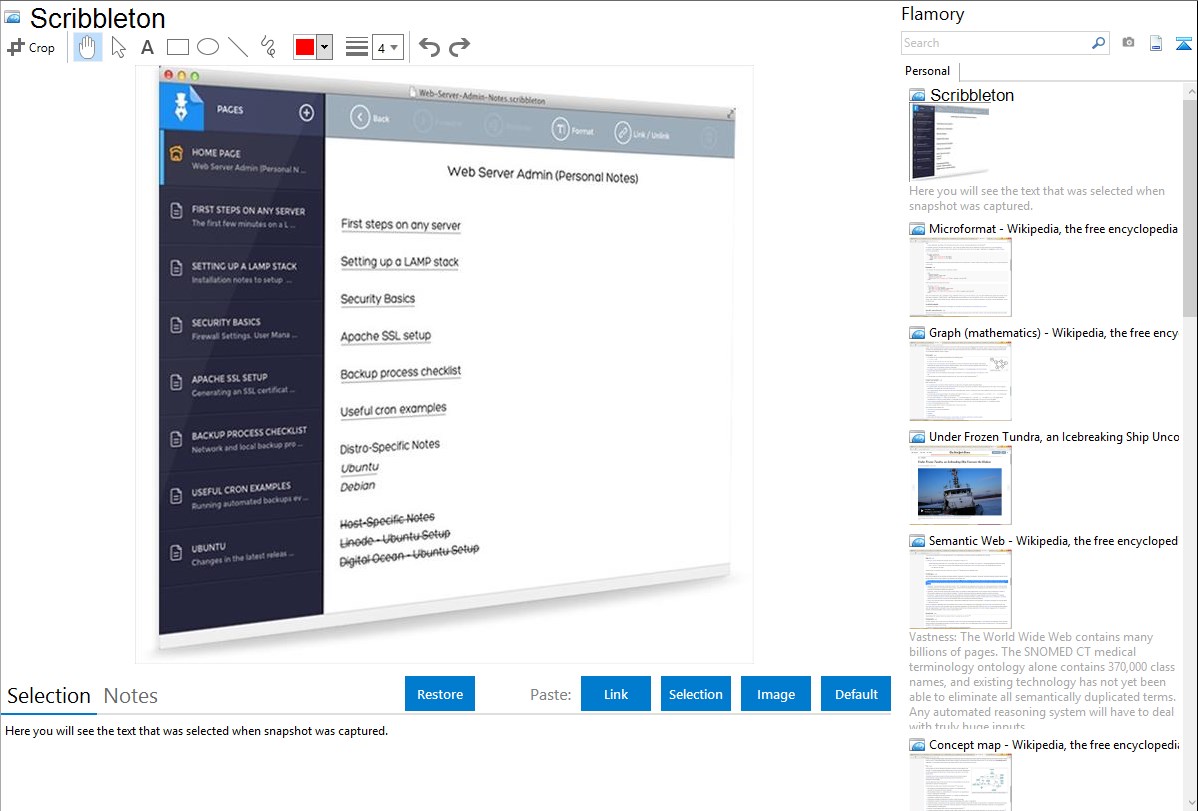Screen dimensions: 1198x811
Task: Open the color picker dropdown arrow
Action: pyautogui.click(x=325, y=47)
